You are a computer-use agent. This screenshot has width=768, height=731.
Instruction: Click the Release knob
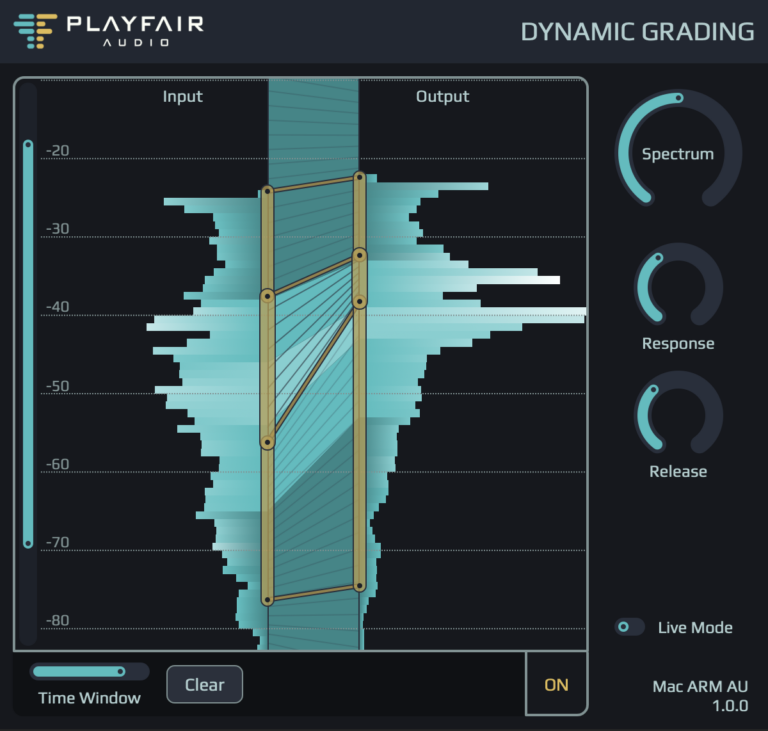678,414
